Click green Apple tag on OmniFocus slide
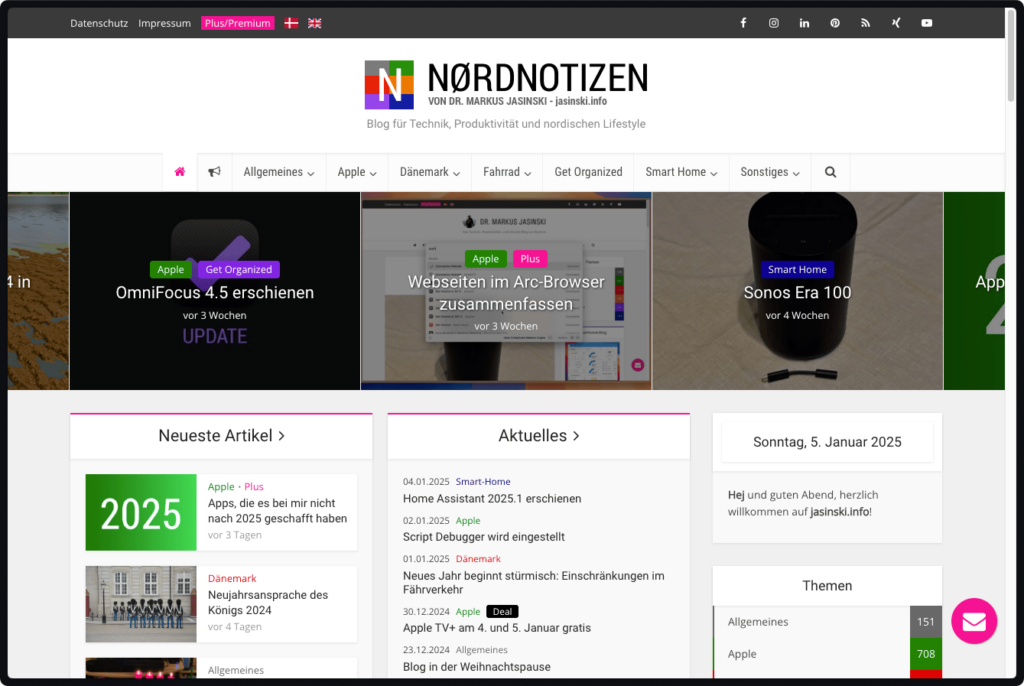 (170, 269)
